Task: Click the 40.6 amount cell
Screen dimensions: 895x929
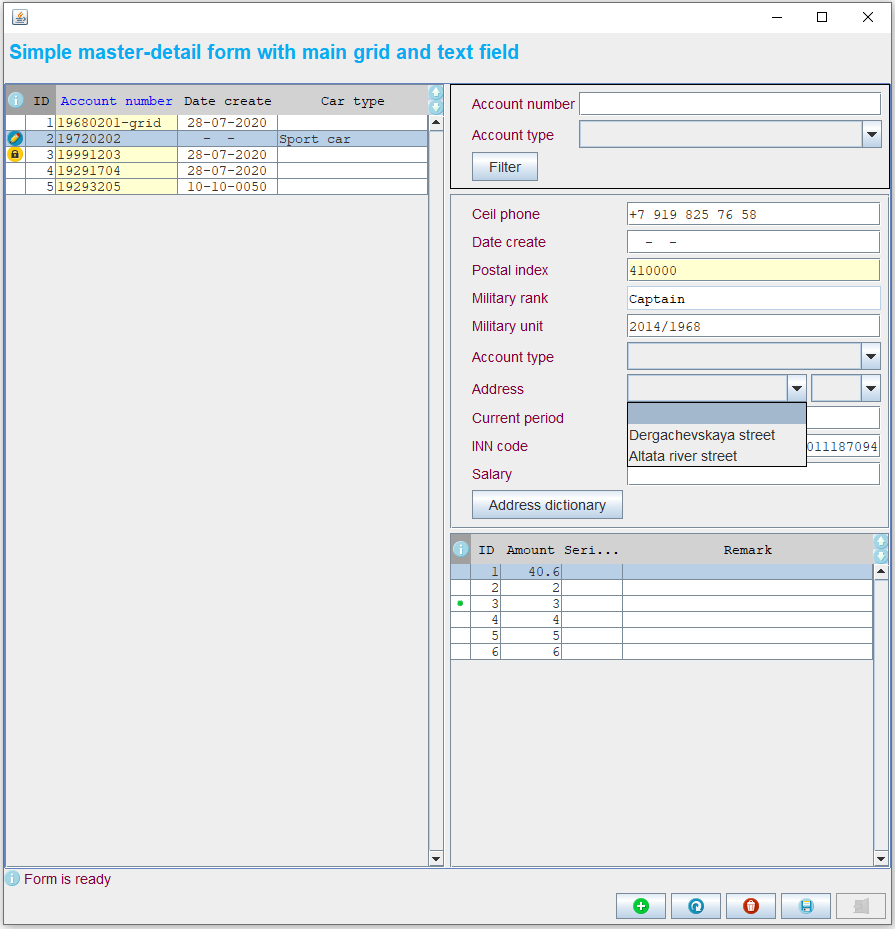Action: [x=531, y=572]
